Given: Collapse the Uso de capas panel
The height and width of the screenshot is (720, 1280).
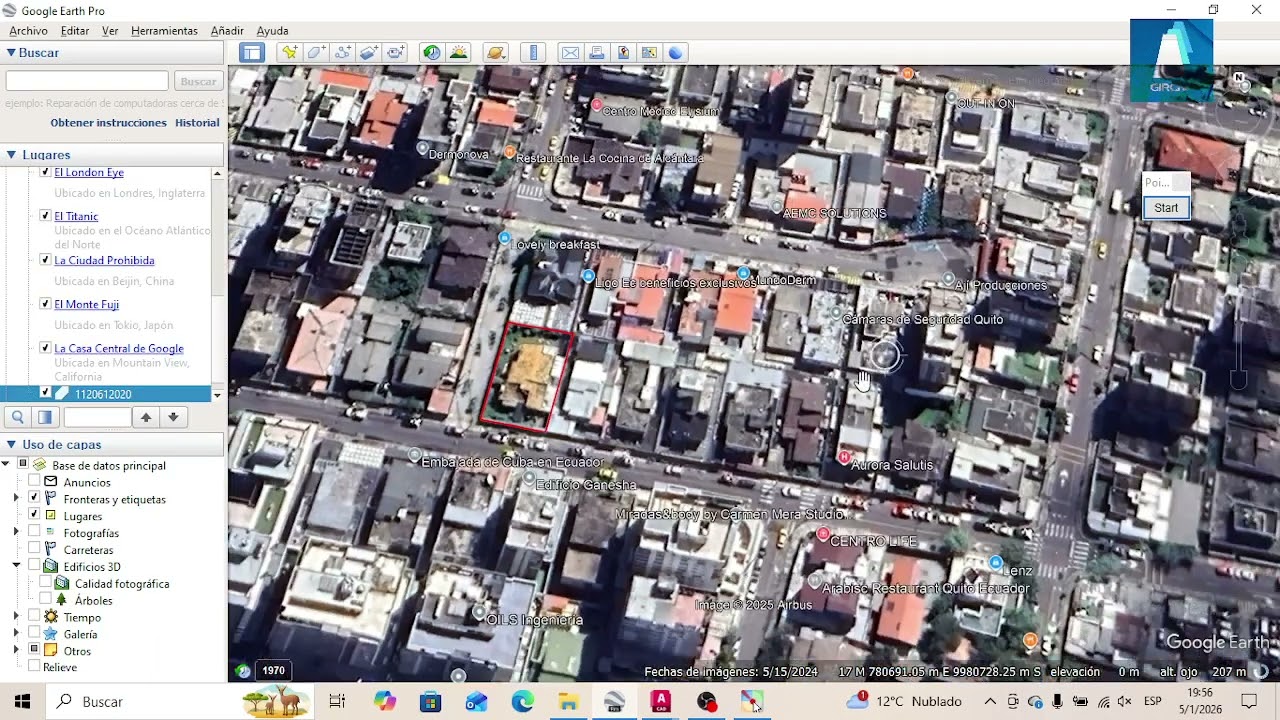Looking at the screenshot, I should 11,444.
